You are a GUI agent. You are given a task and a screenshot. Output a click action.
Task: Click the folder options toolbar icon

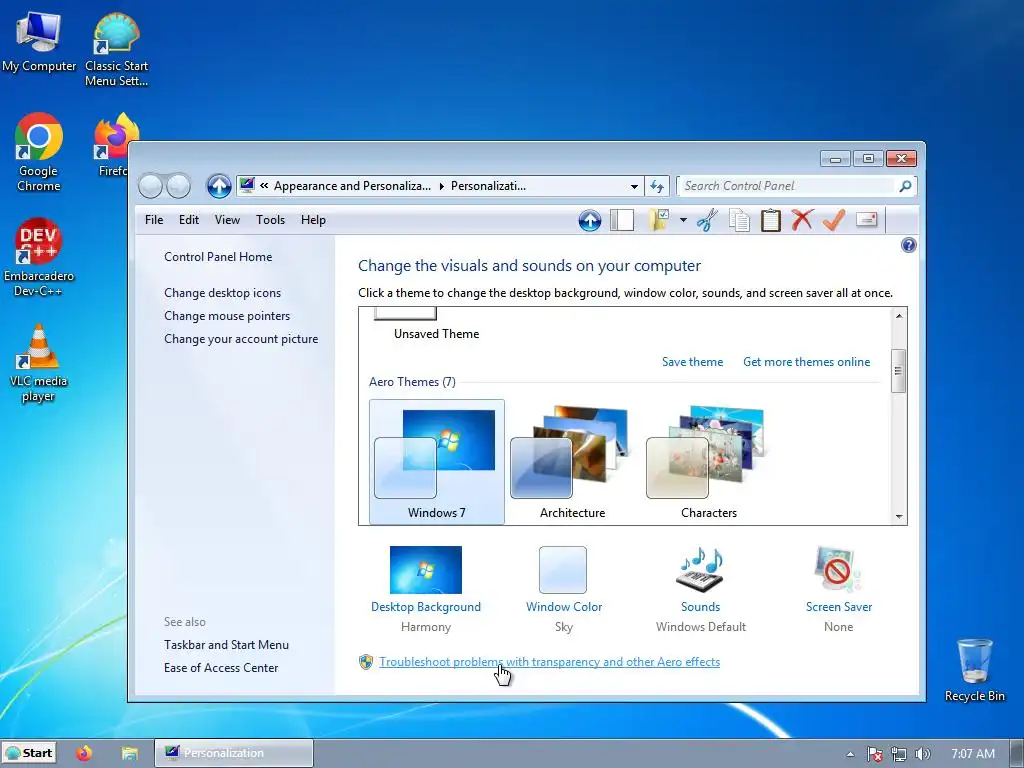[x=660, y=220]
